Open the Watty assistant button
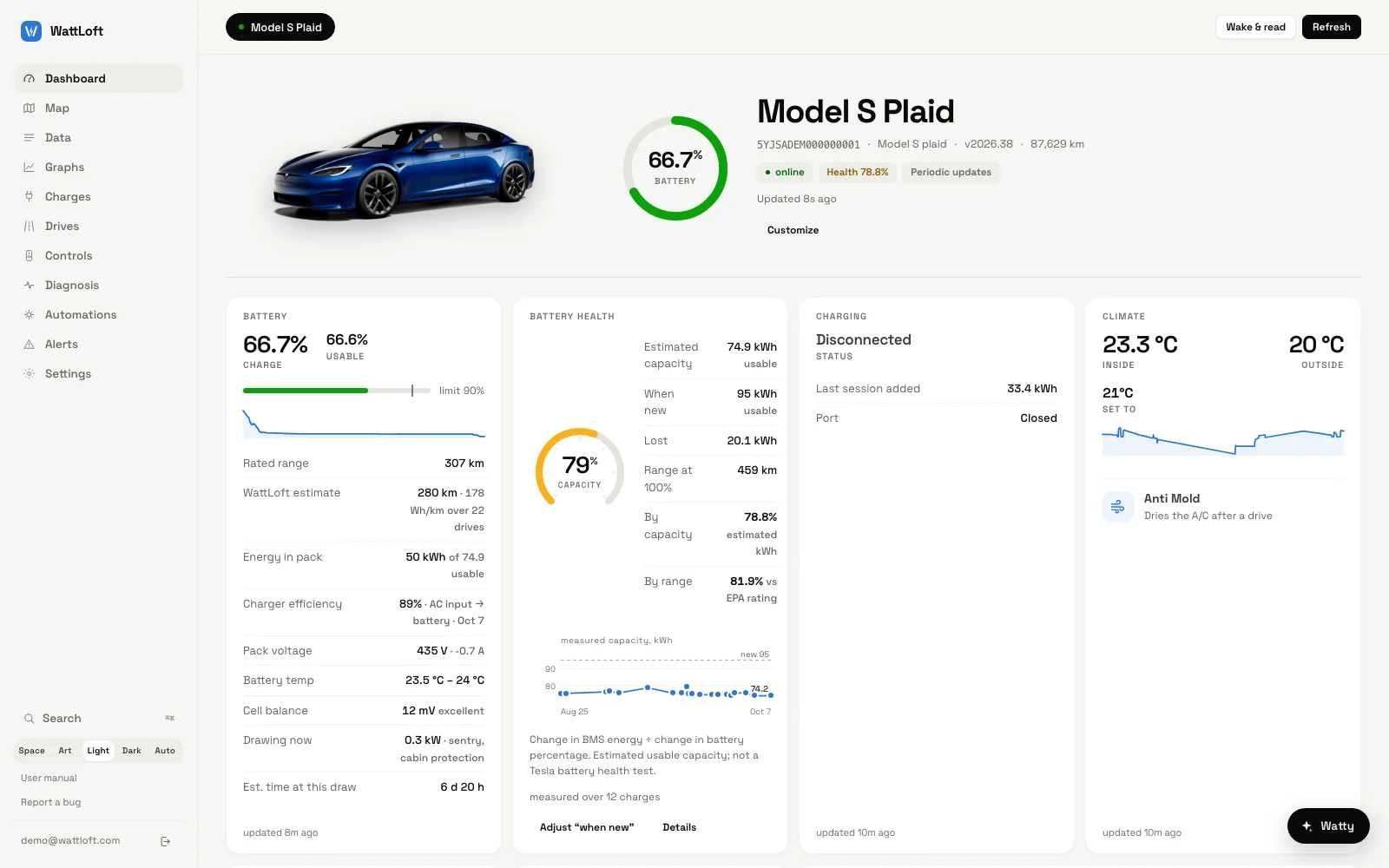The height and width of the screenshot is (868, 1389). pyautogui.click(x=1328, y=825)
